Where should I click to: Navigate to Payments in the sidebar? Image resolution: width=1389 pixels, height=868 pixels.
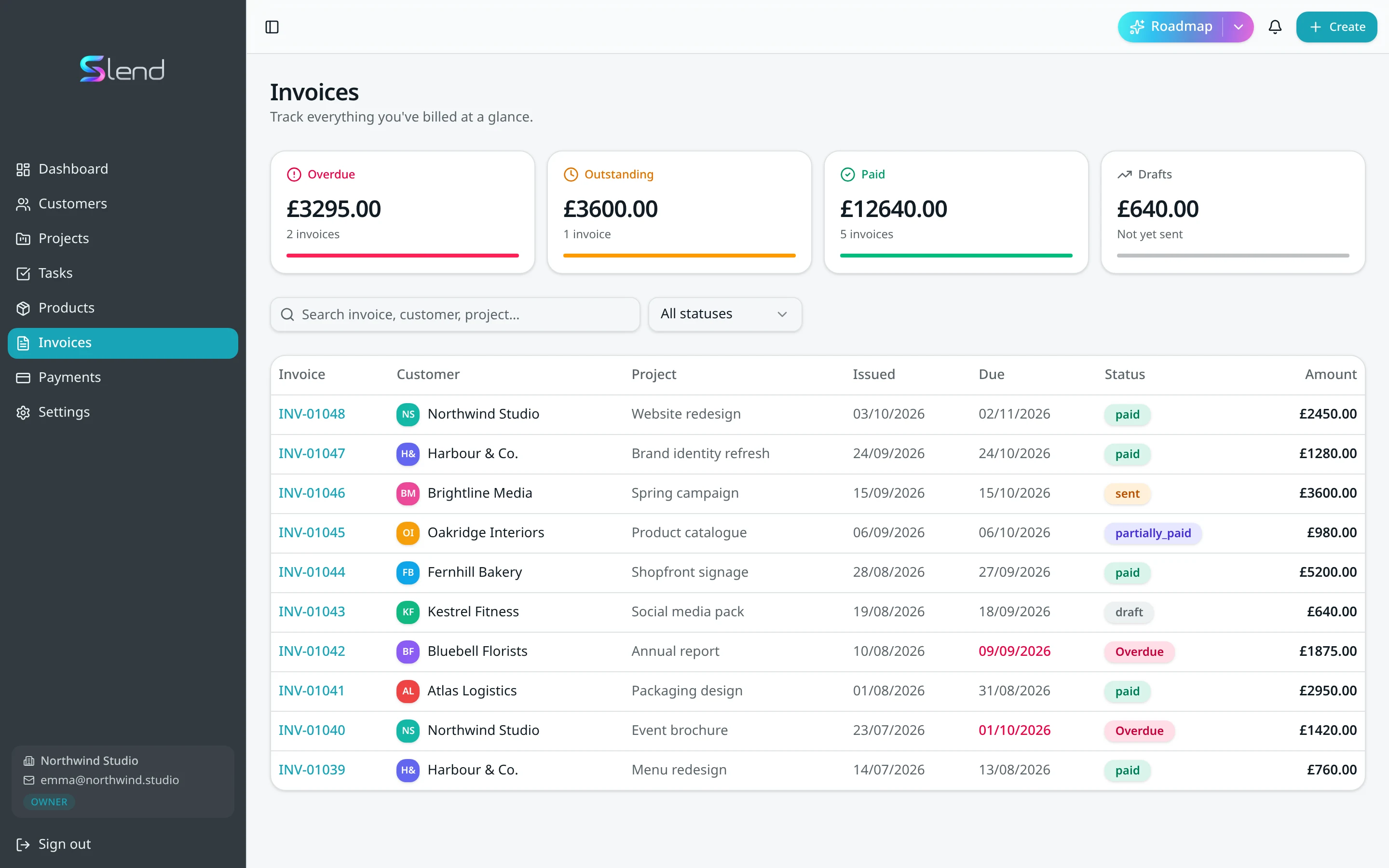123,378
